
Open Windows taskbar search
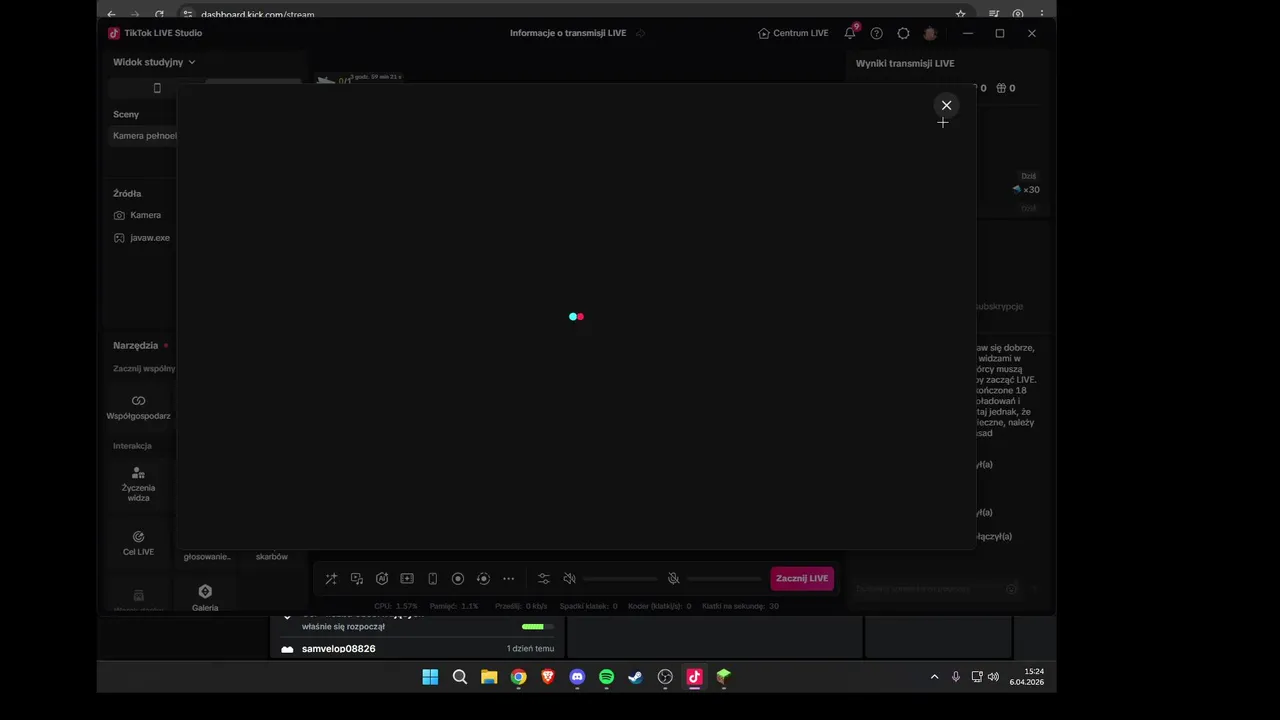460,677
